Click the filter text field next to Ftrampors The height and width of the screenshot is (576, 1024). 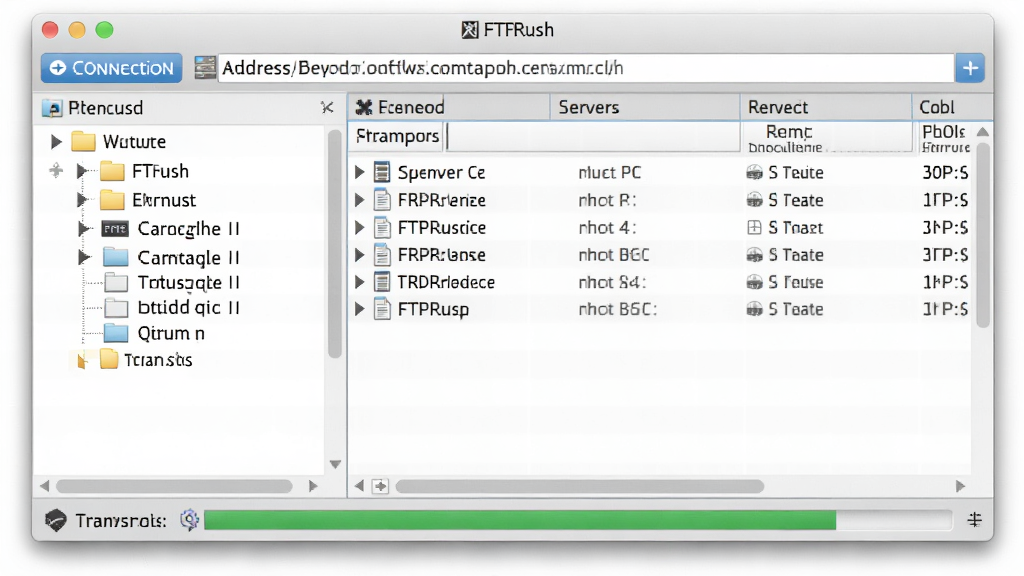(x=592, y=136)
